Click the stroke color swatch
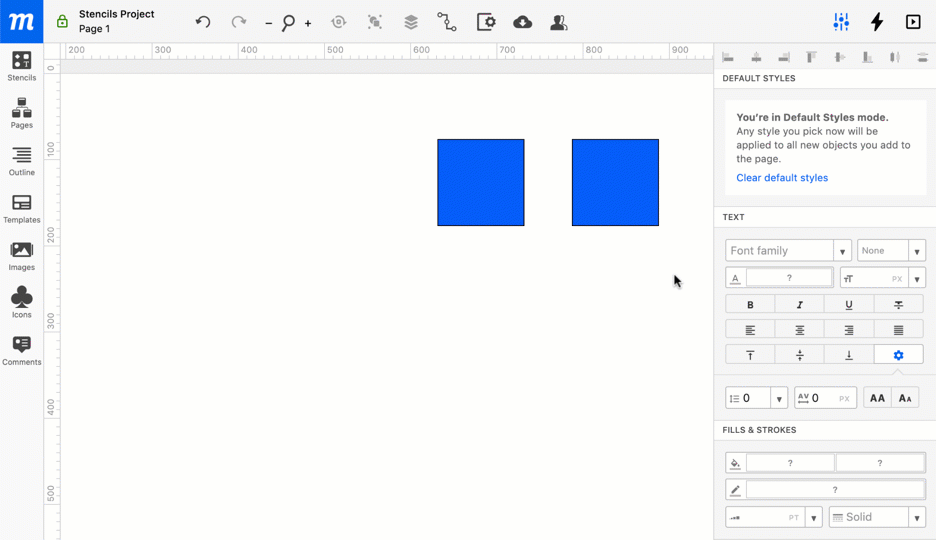The width and height of the screenshot is (936, 540). click(x=835, y=490)
